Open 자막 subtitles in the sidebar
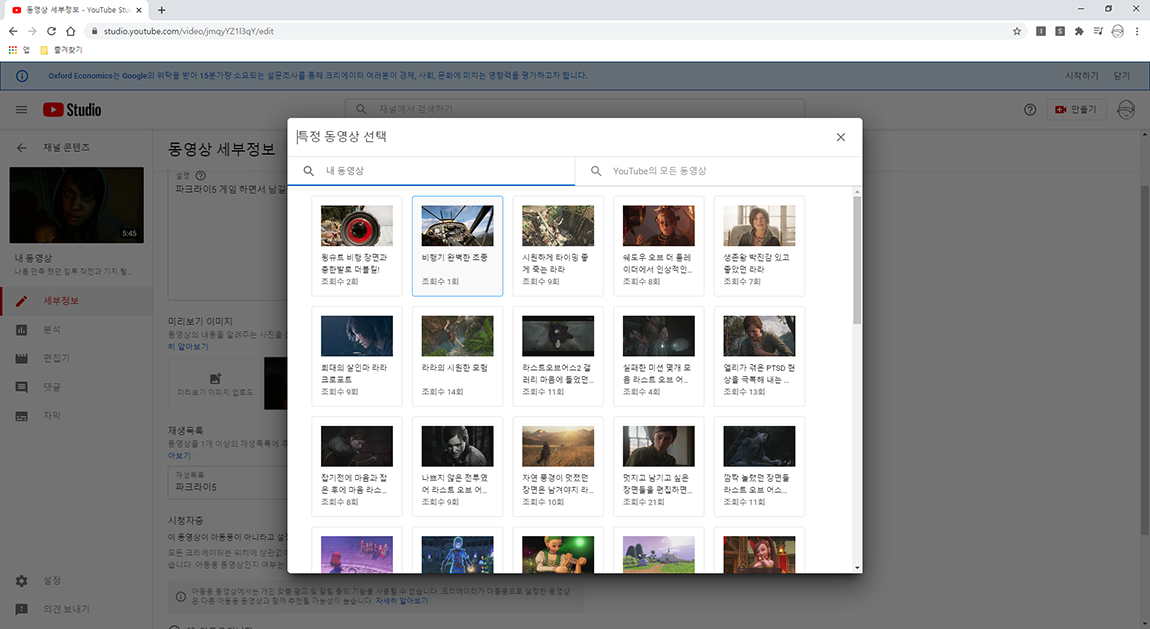 [76, 416]
